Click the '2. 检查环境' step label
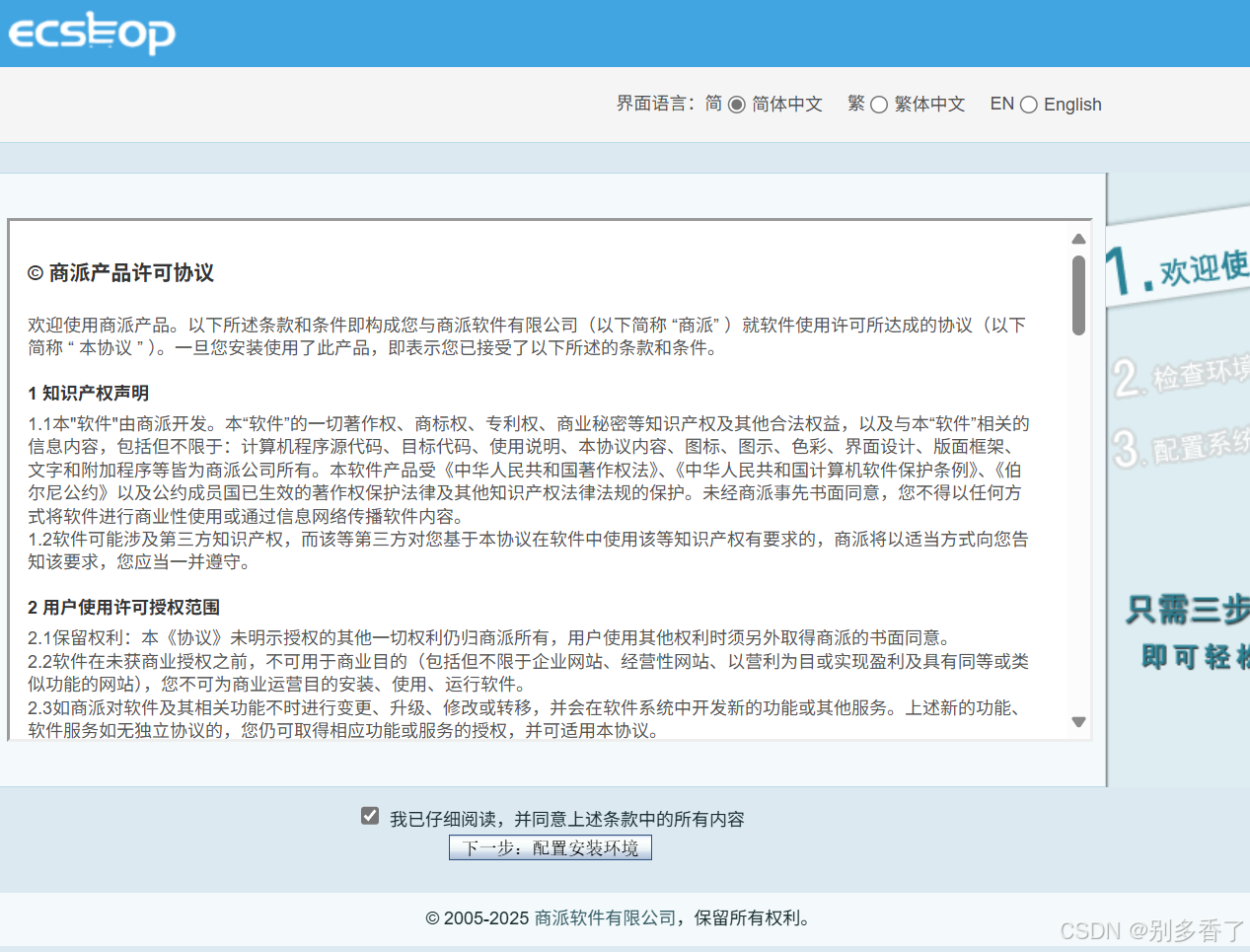Screen dimensions: 1250x952 click(x=1181, y=374)
